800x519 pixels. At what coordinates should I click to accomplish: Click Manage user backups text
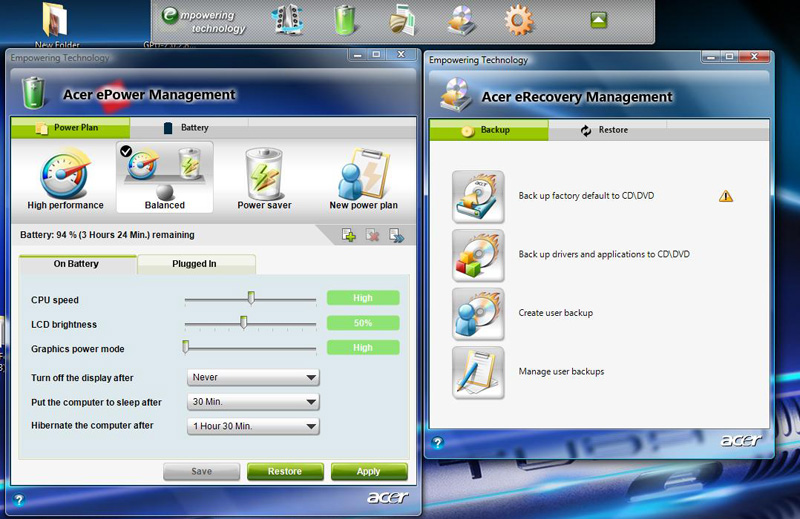click(x=561, y=372)
